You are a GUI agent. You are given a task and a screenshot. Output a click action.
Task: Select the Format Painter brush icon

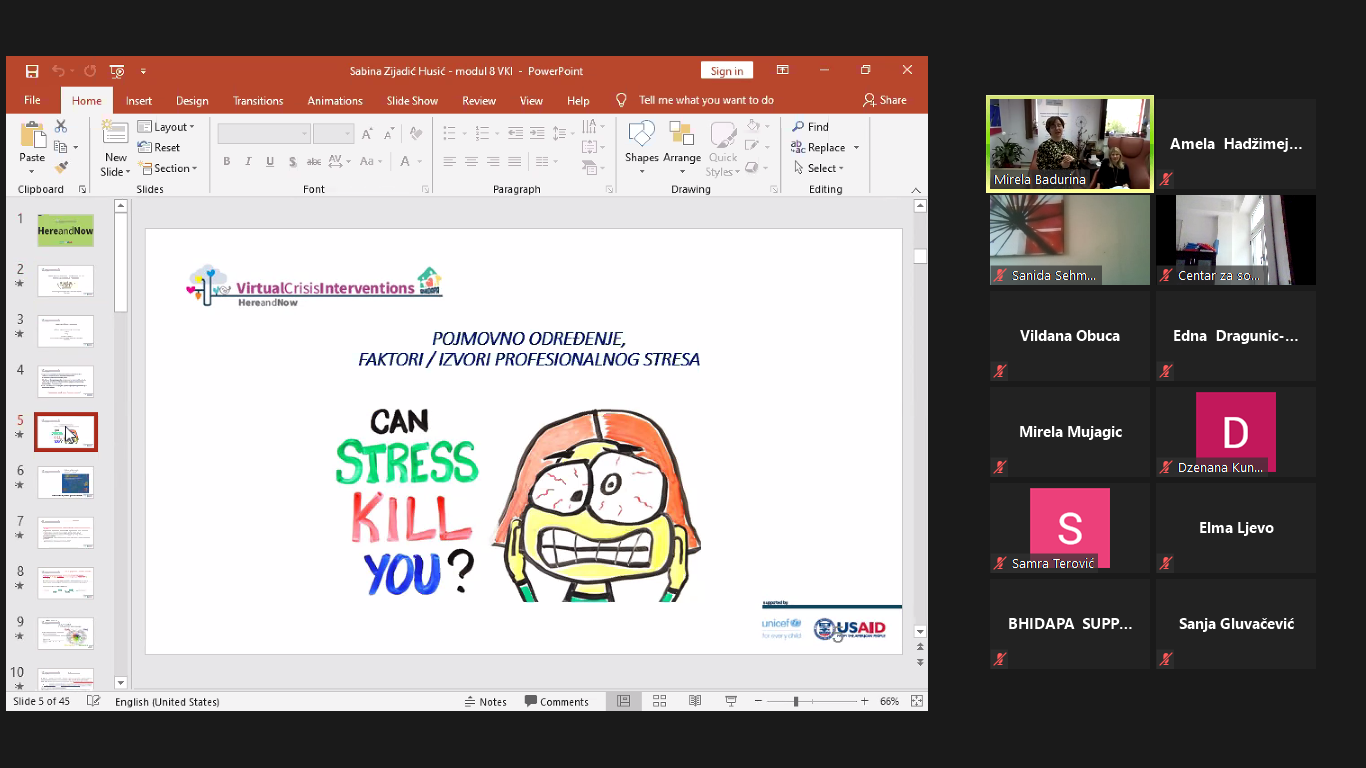61,168
